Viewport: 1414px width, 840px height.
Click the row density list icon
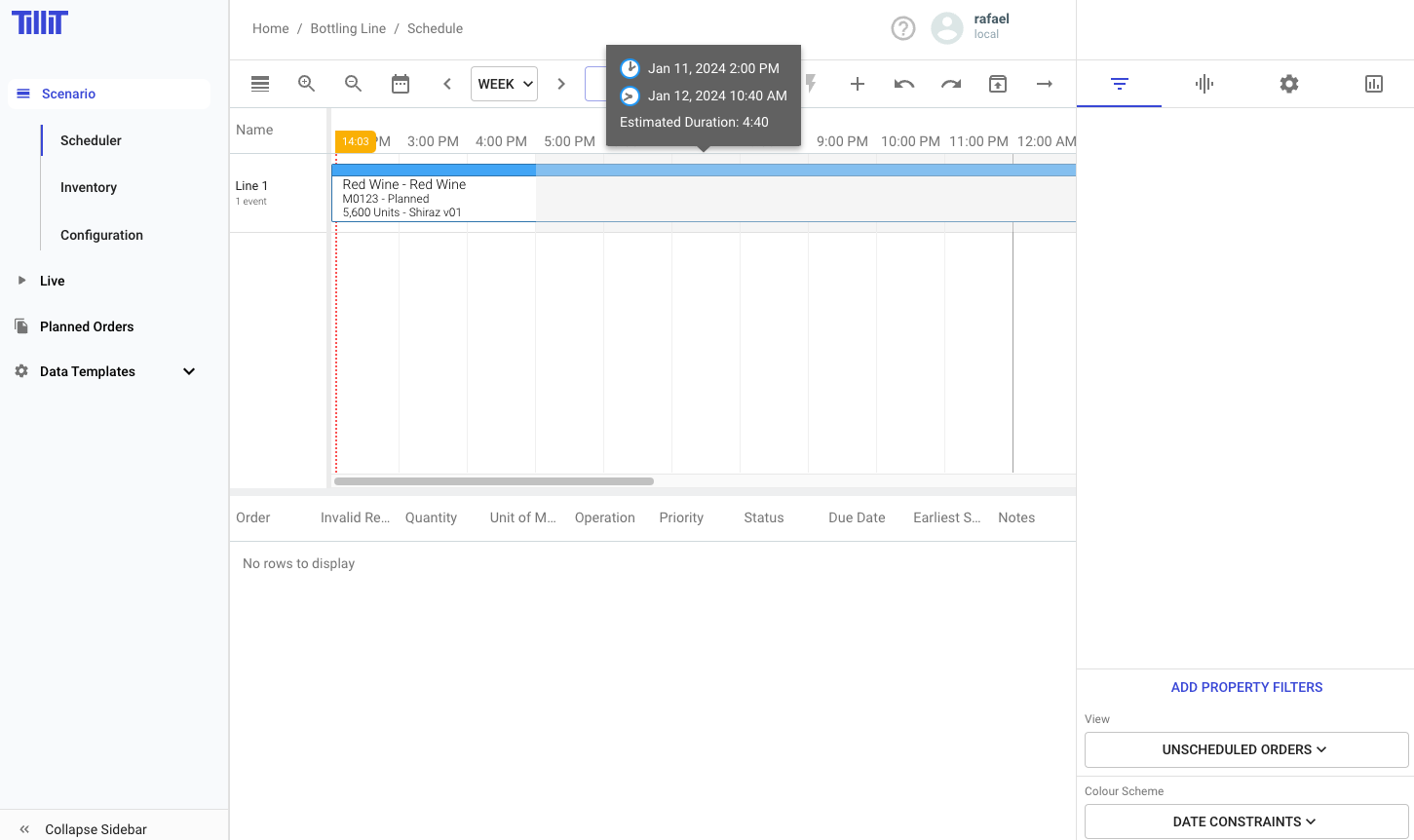(260, 84)
